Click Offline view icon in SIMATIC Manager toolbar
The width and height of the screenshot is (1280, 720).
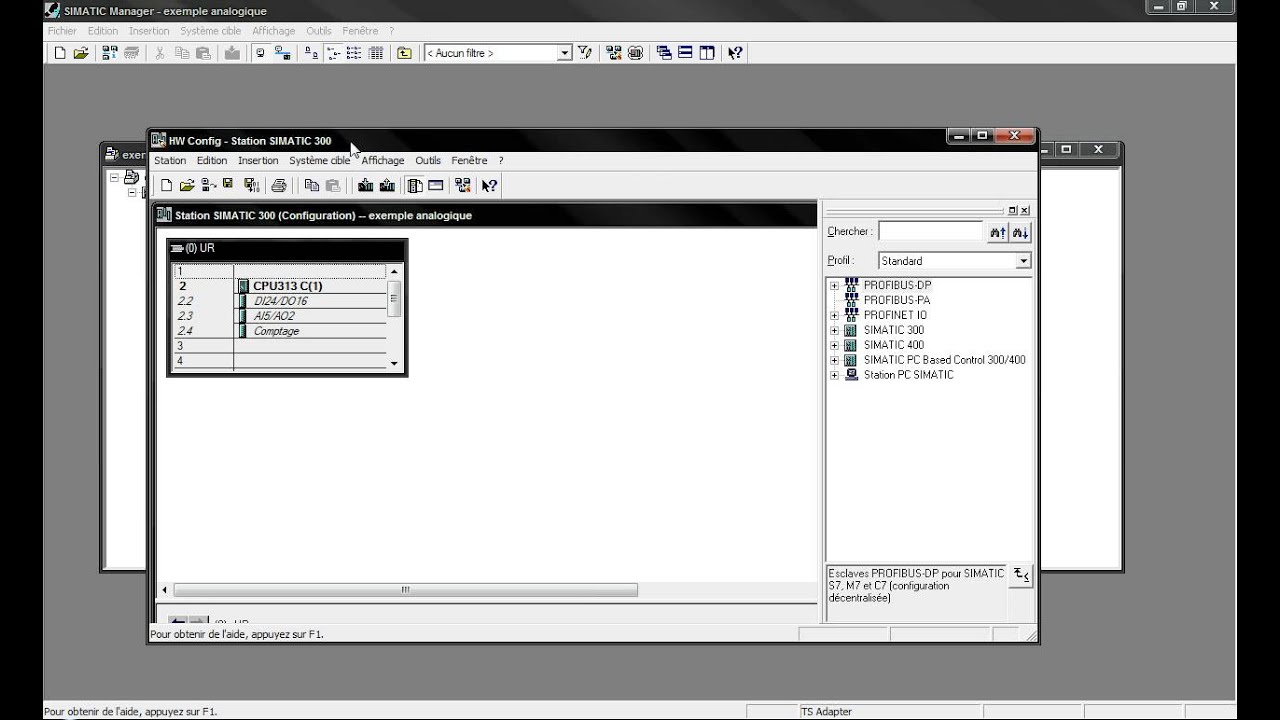[x=260, y=53]
